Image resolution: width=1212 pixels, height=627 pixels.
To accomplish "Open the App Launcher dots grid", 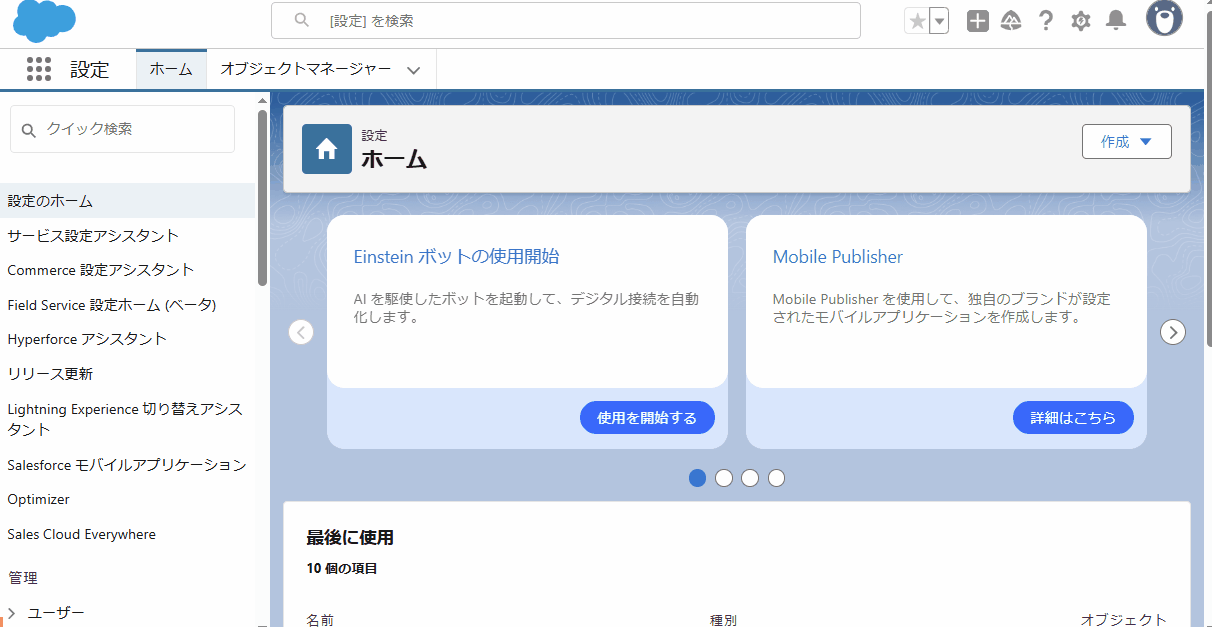I will click(39, 69).
